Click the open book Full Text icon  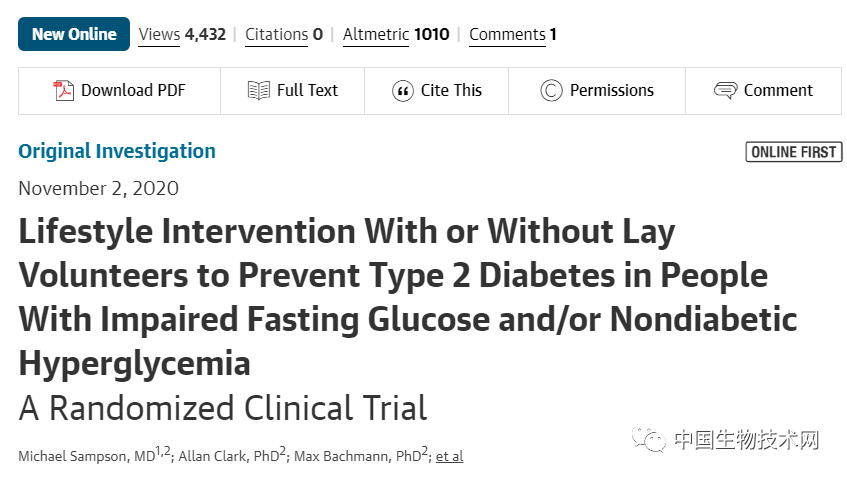pyautogui.click(x=259, y=91)
